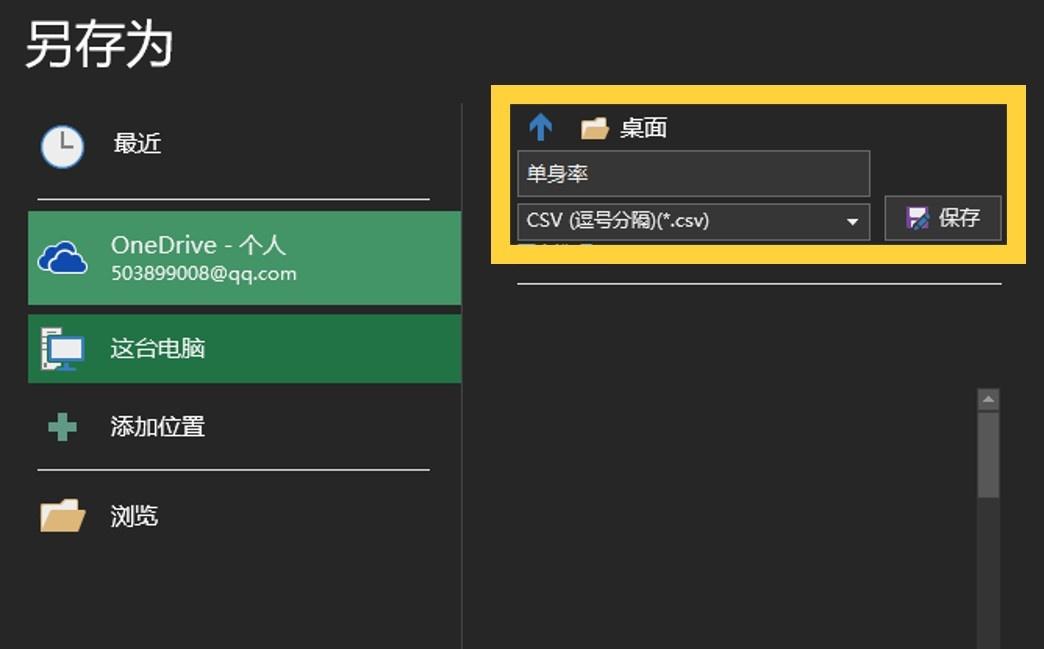The image size is (1044, 649).
Task: Click the 桌面 folder icon
Action: [x=594, y=127]
